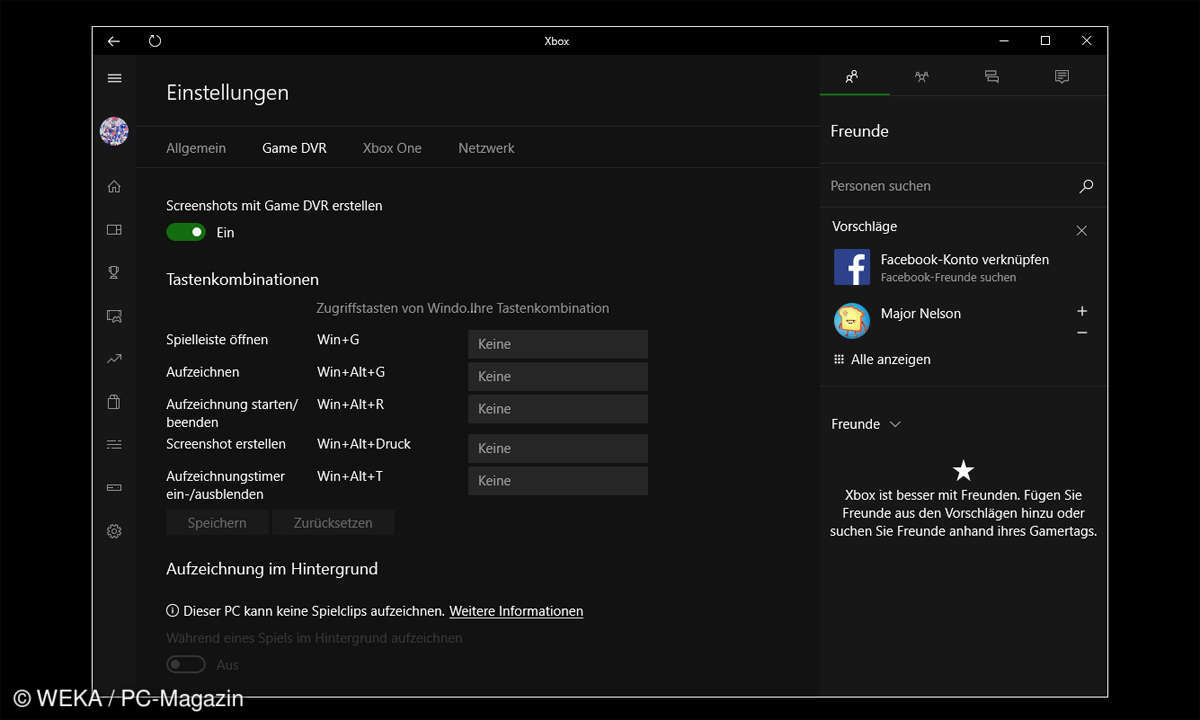This screenshot has width=1200, height=720.
Task: Open Settings gear in sidebar
Action: point(114,531)
